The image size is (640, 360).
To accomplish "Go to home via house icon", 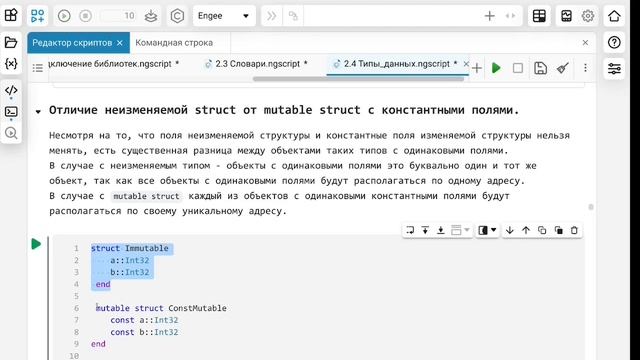I will 614,16.
